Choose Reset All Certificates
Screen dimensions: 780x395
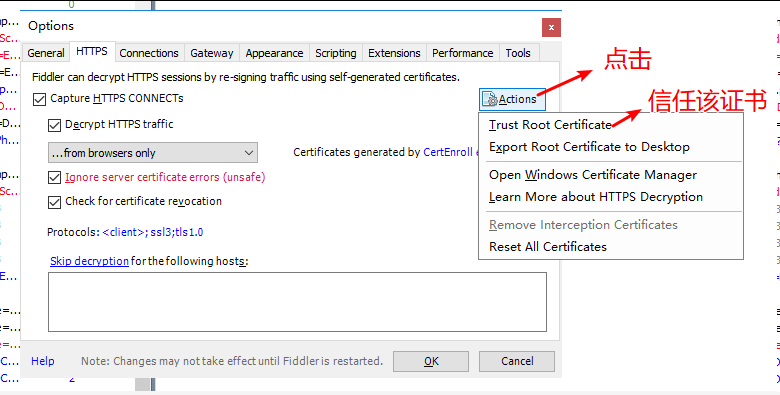click(x=548, y=247)
